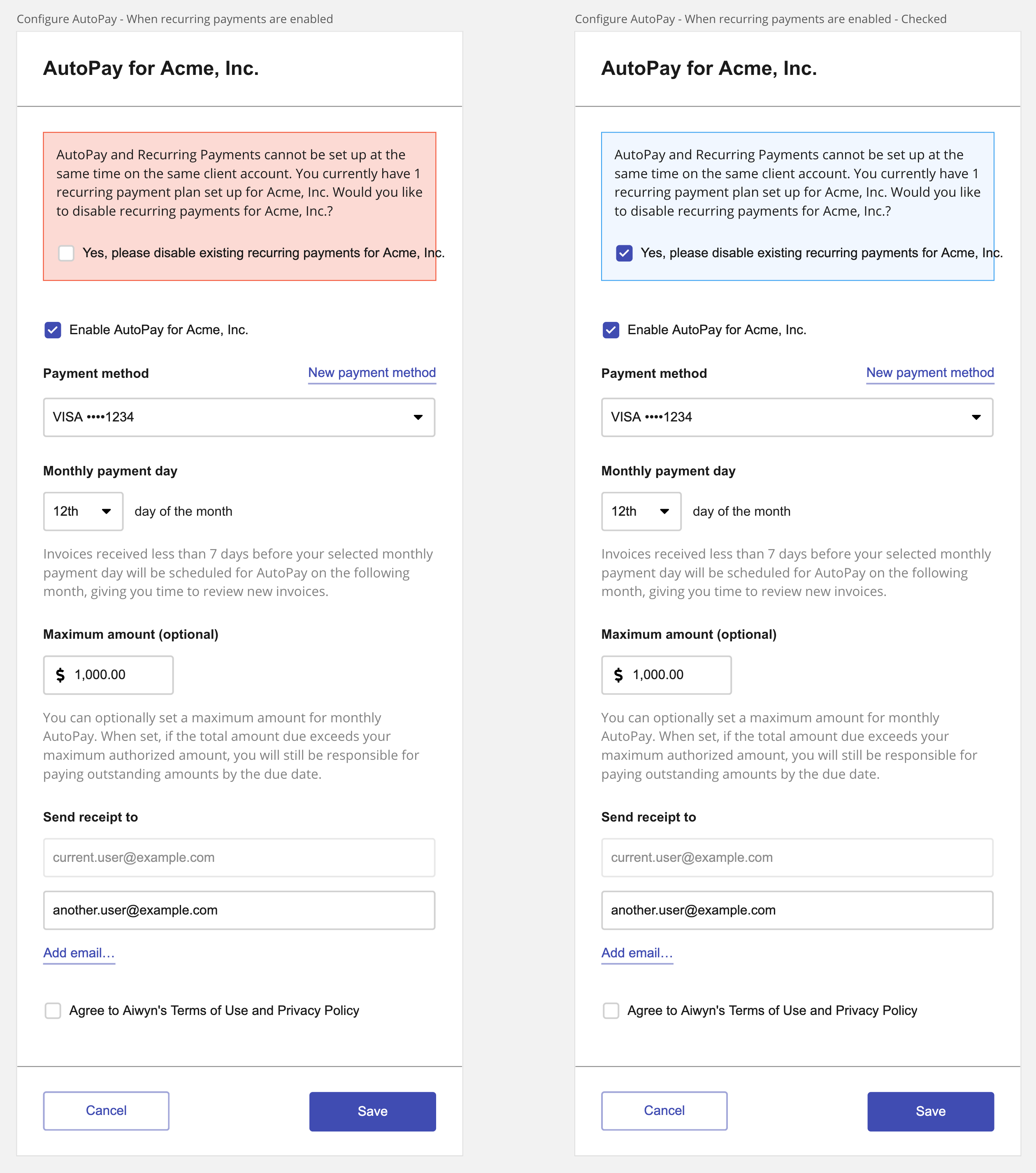The height and width of the screenshot is (1173, 1036).
Task: Toggle Enable AutoPay checkbox in left form
Action: coord(53,330)
